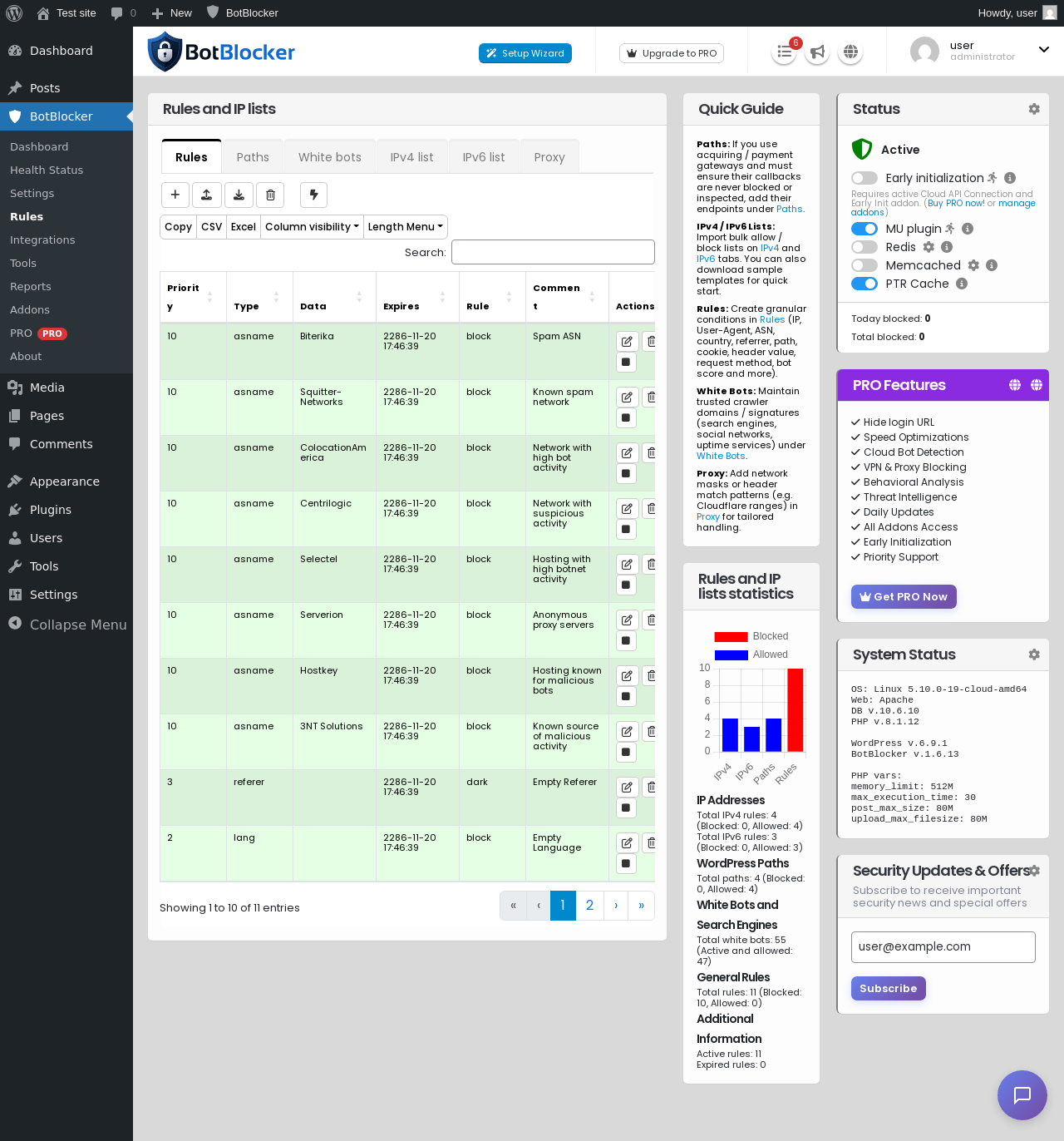Click the square stop icon in Centrilogic row
The height and width of the screenshot is (1141, 1064).
[626, 530]
